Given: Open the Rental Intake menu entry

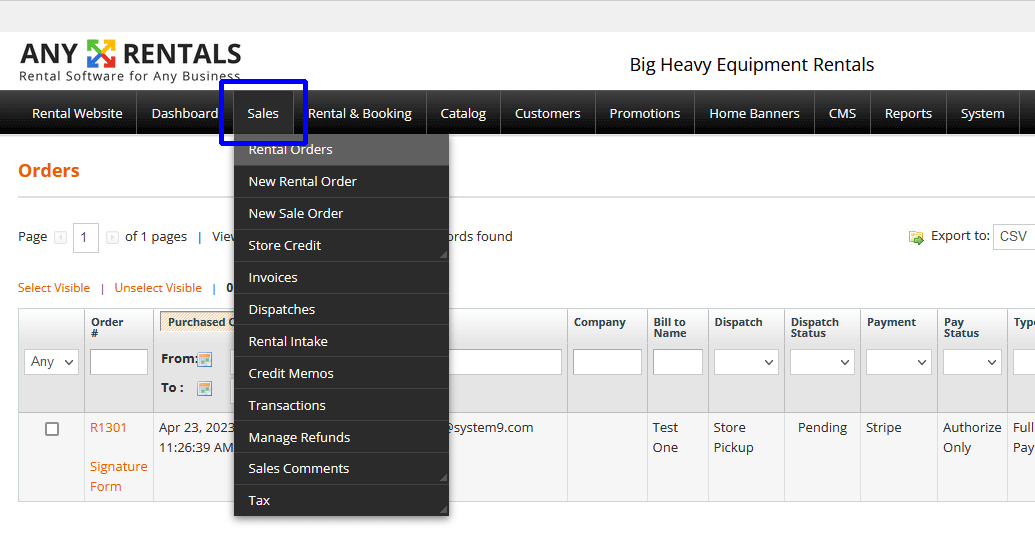Looking at the screenshot, I should (288, 342).
